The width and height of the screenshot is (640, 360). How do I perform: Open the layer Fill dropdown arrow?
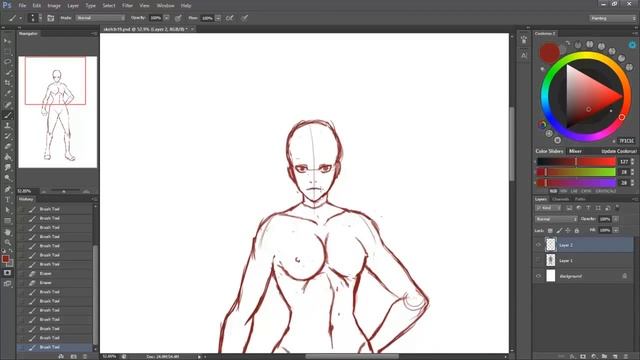tap(616, 230)
